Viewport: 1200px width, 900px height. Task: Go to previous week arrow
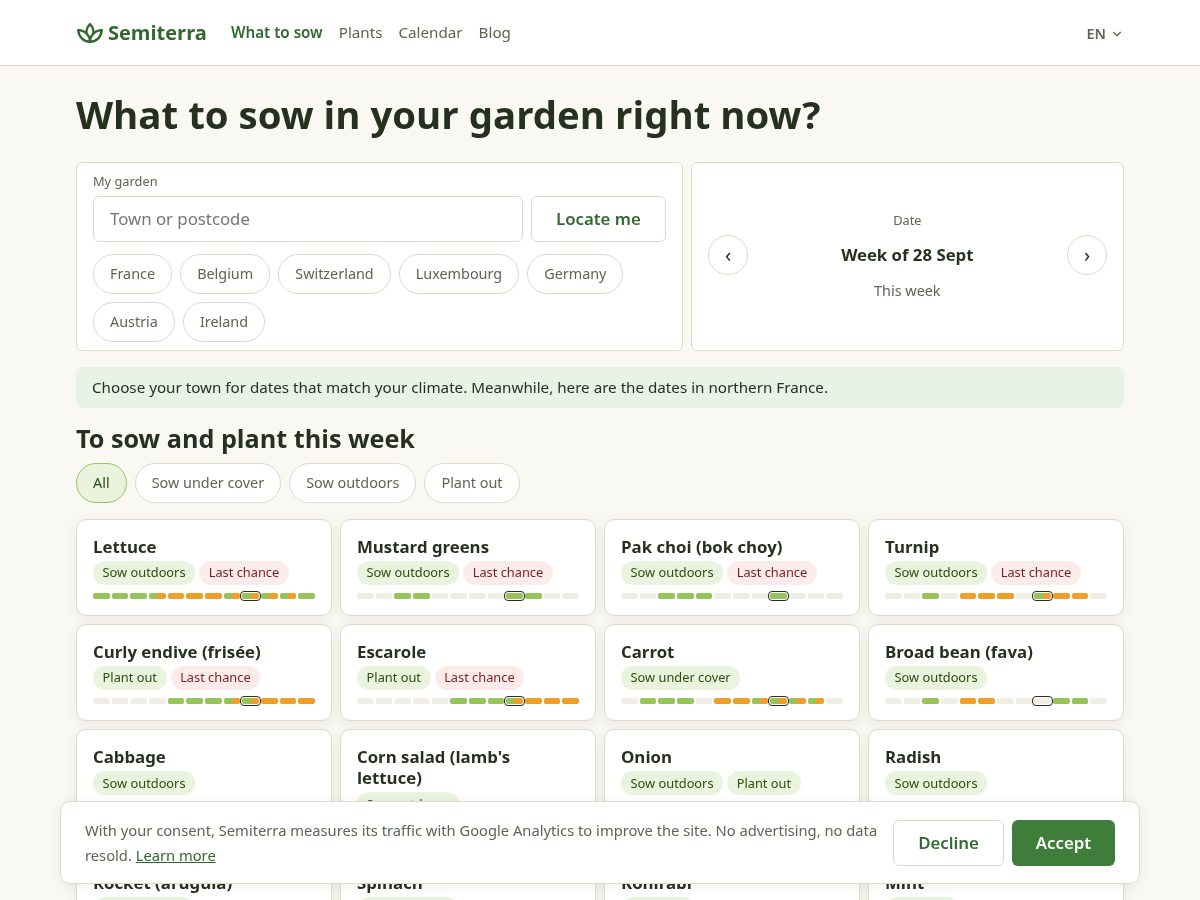[728, 255]
